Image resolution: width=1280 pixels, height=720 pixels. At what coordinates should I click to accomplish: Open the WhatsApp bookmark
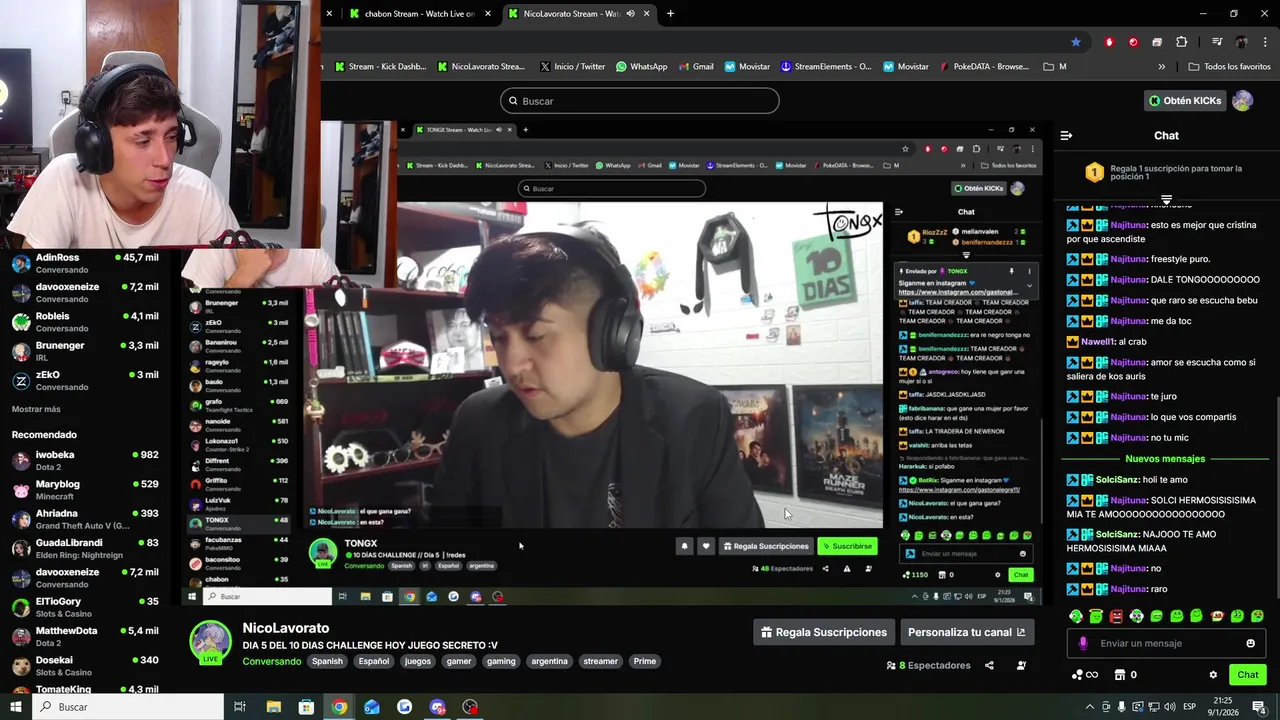point(641,67)
